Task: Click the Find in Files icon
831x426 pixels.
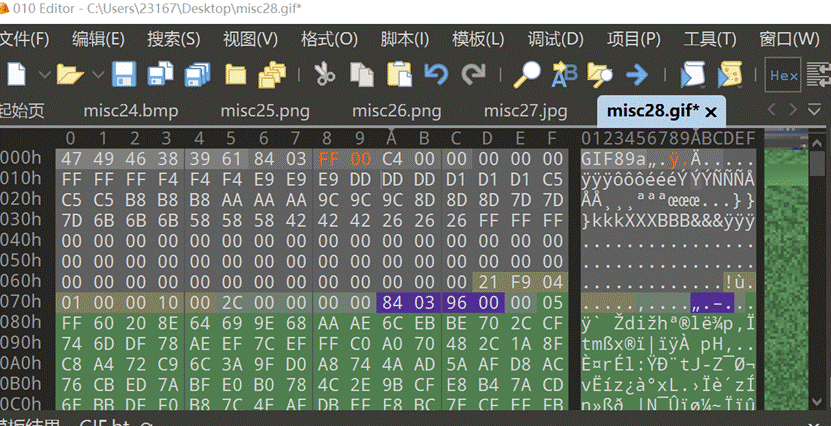Action: pos(600,75)
